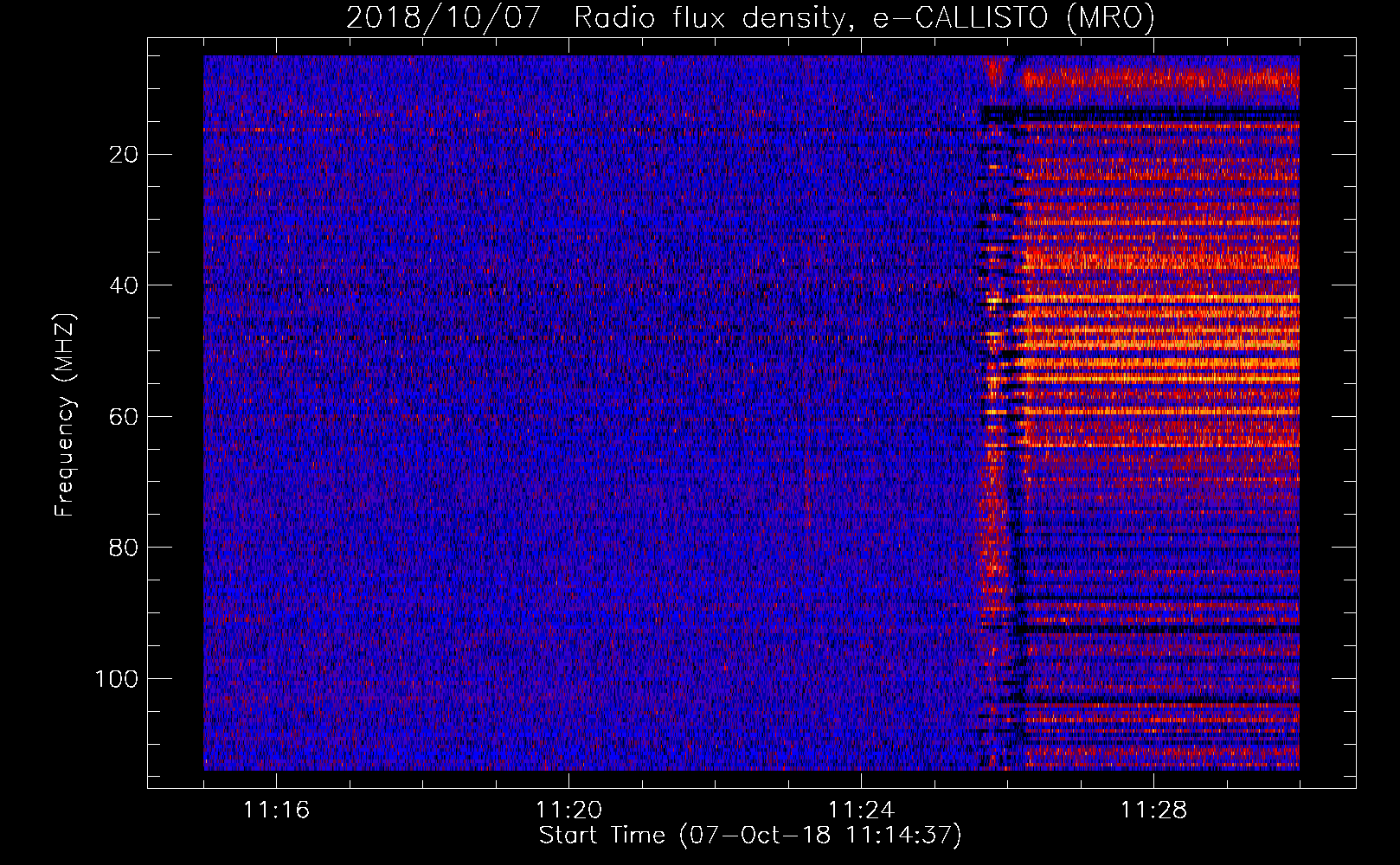Click the "20" frequency tick label
The width and height of the screenshot is (1400, 865).
[124, 155]
